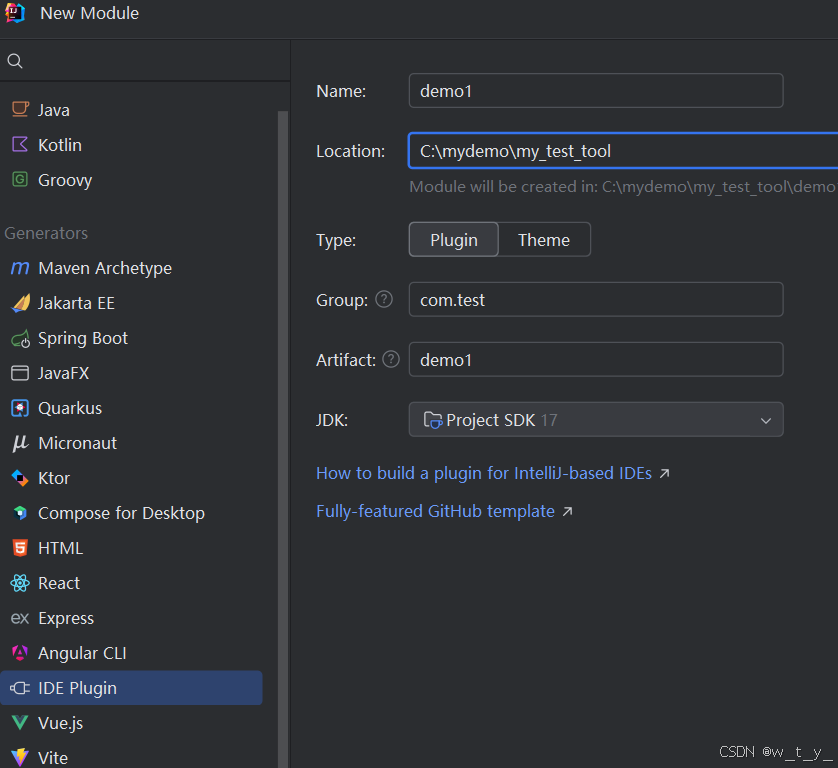The height and width of the screenshot is (768, 838).
Task: Click the Vue.js V icon
Action: [x=20, y=723]
